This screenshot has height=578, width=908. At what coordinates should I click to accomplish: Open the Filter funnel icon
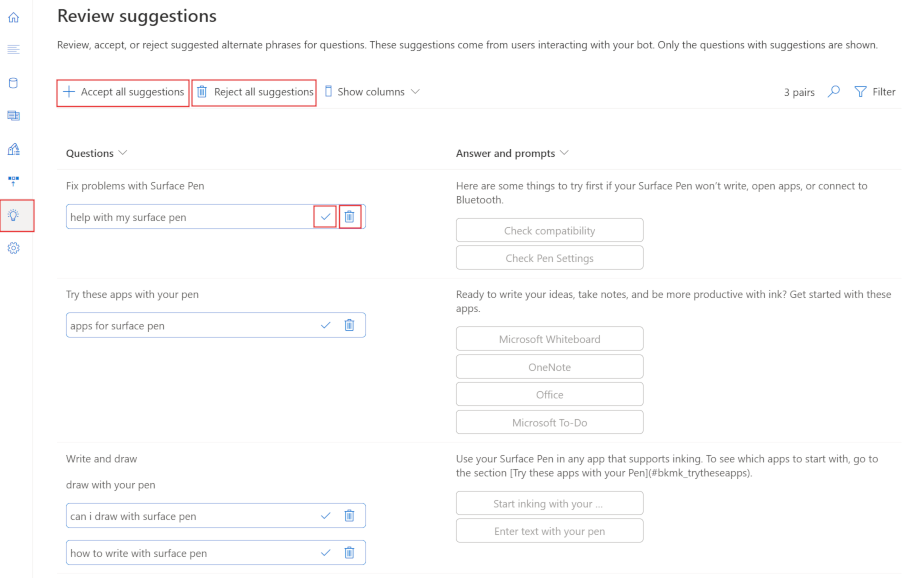(861, 91)
